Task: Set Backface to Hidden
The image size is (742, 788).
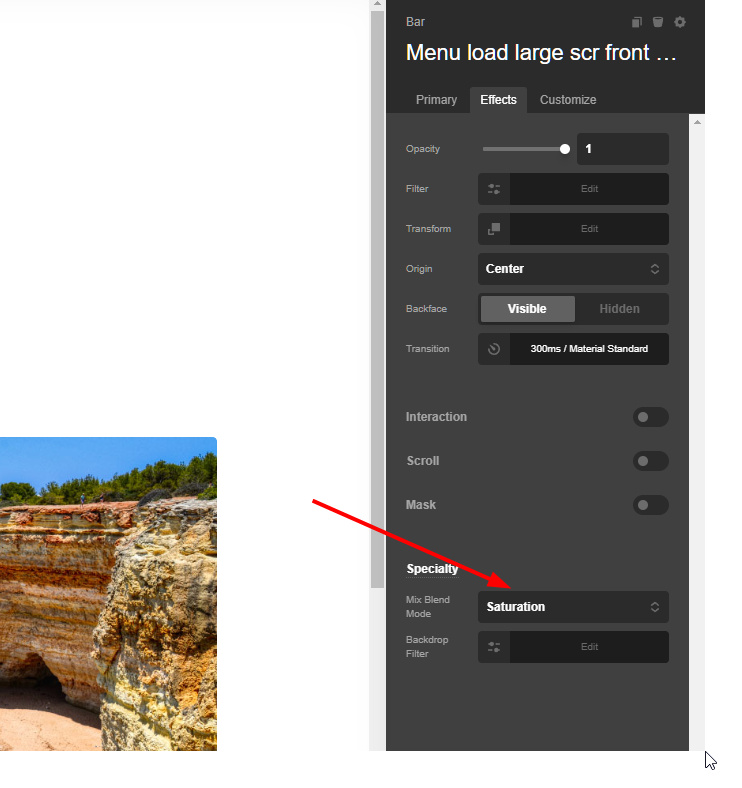Action: click(x=619, y=309)
